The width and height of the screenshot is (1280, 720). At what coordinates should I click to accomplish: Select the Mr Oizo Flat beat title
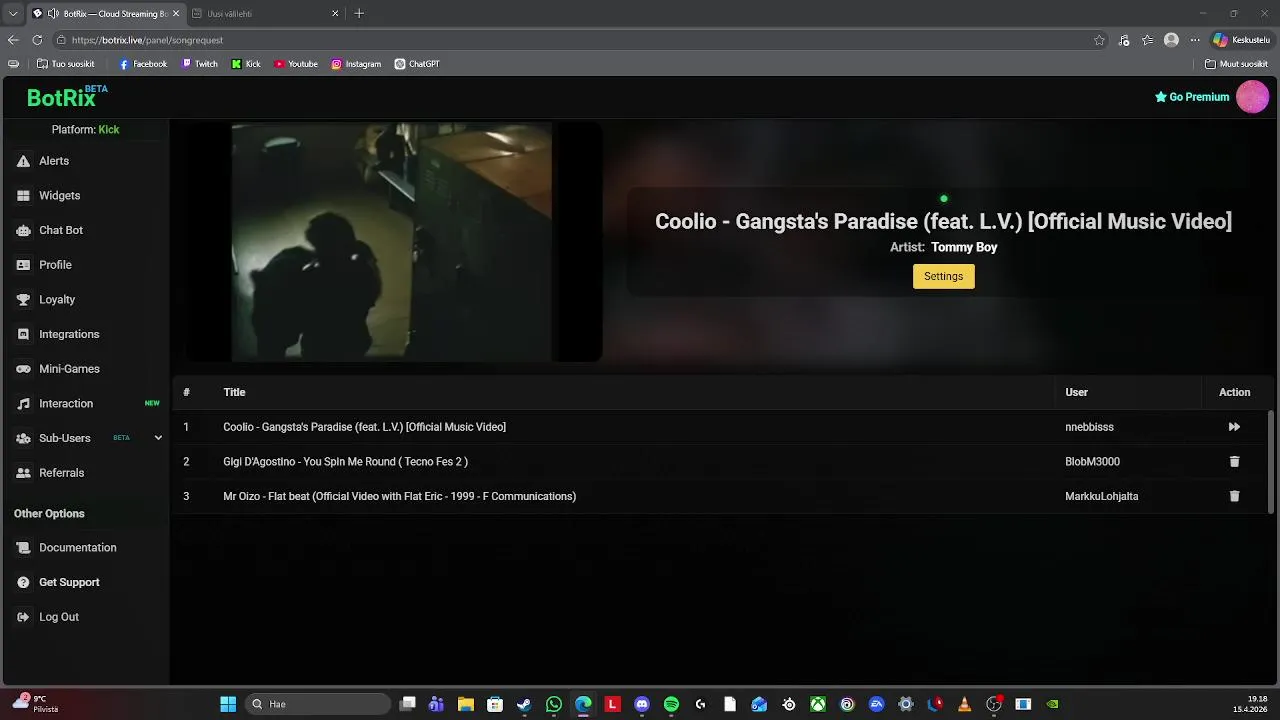[399, 496]
